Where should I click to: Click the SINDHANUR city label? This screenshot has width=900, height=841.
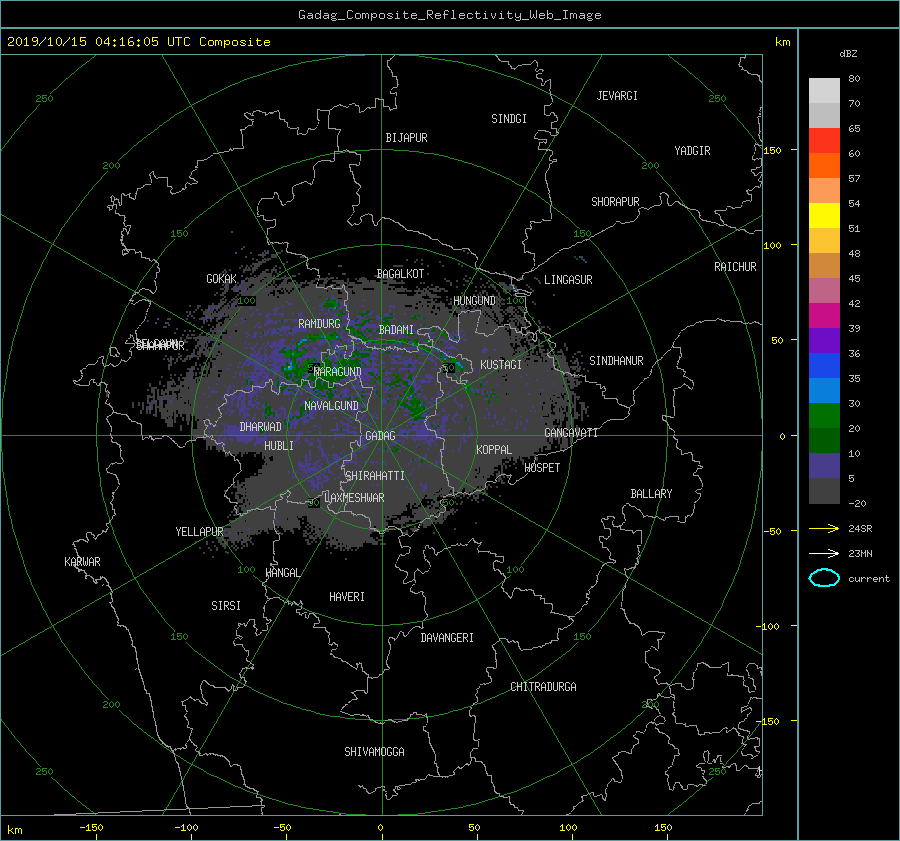click(616, 361)
